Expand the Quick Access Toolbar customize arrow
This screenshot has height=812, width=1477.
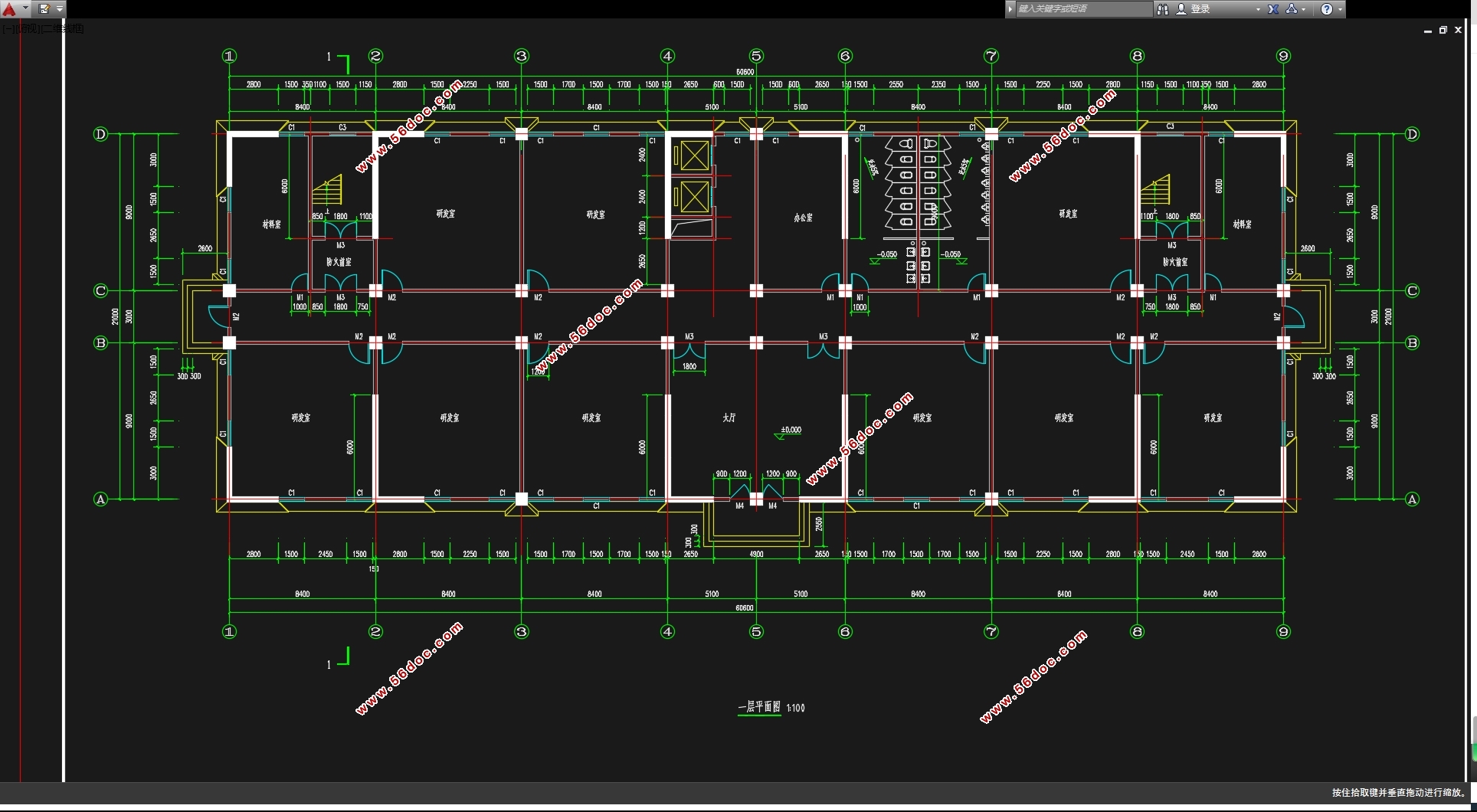click(x=60, y=9)
